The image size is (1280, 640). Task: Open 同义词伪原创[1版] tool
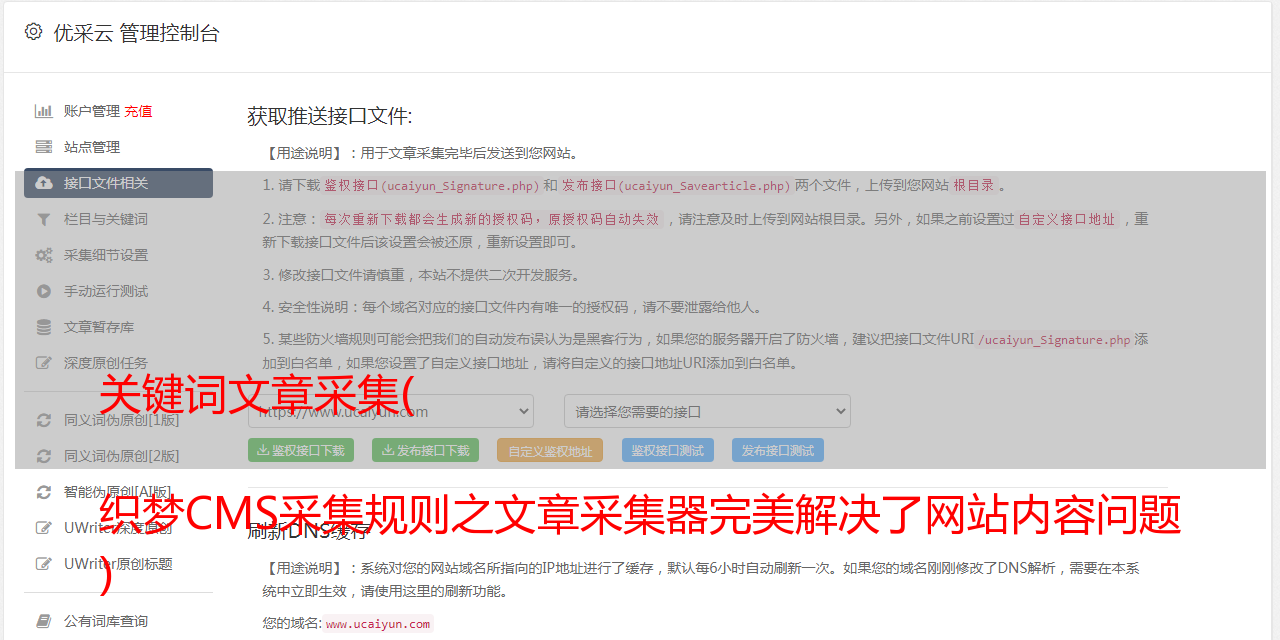tap(122, 420)
